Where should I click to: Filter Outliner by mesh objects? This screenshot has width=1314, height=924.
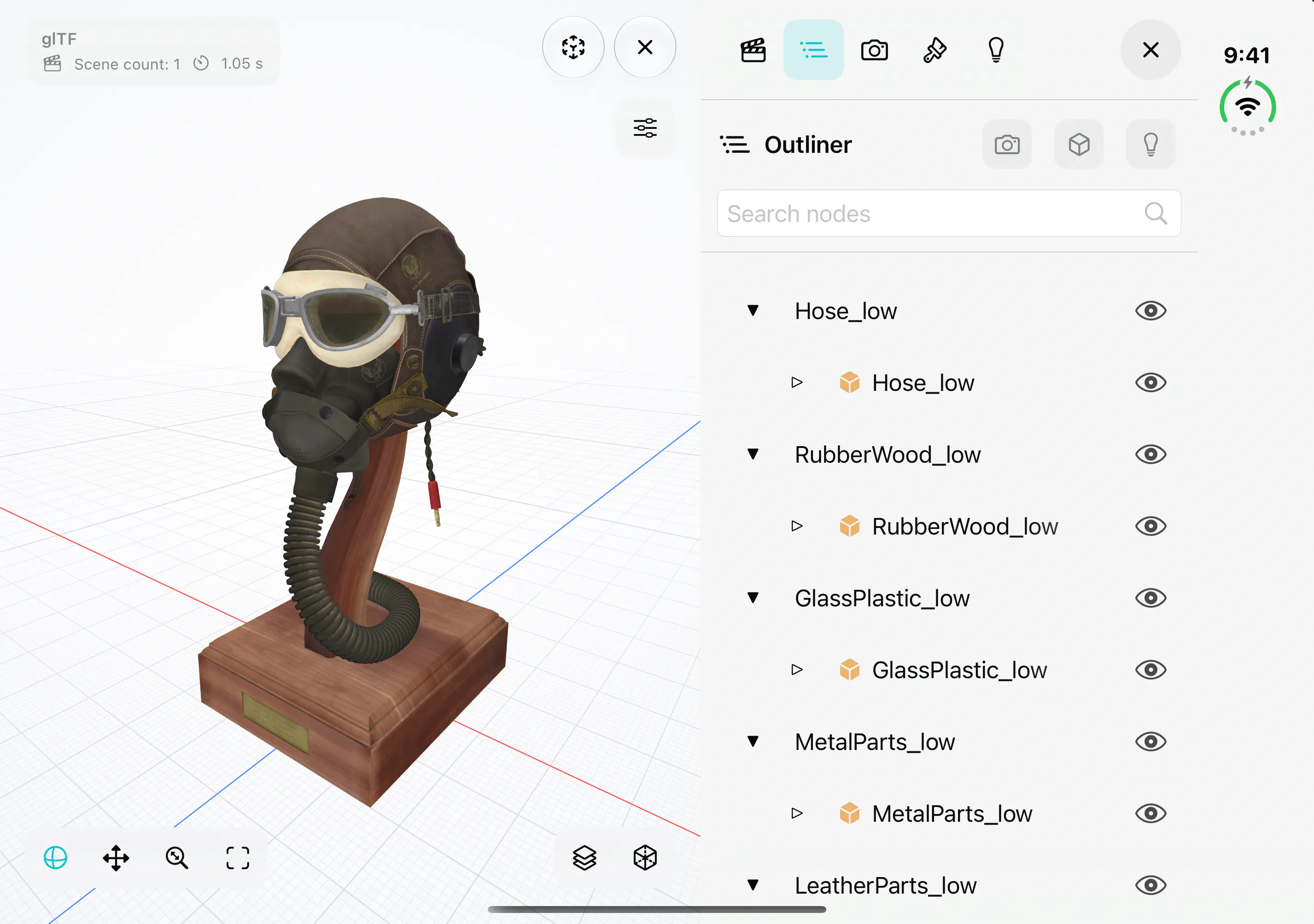click(1079, 144)
